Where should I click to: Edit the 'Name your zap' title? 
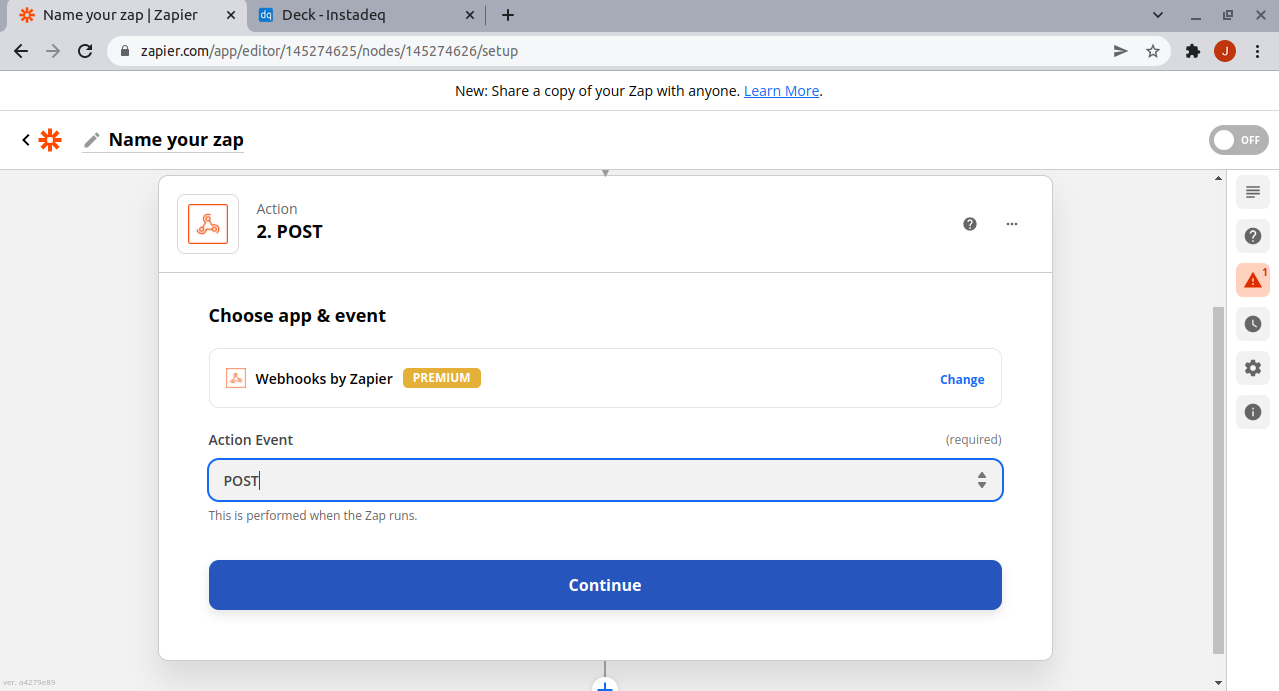coord(176,140)
